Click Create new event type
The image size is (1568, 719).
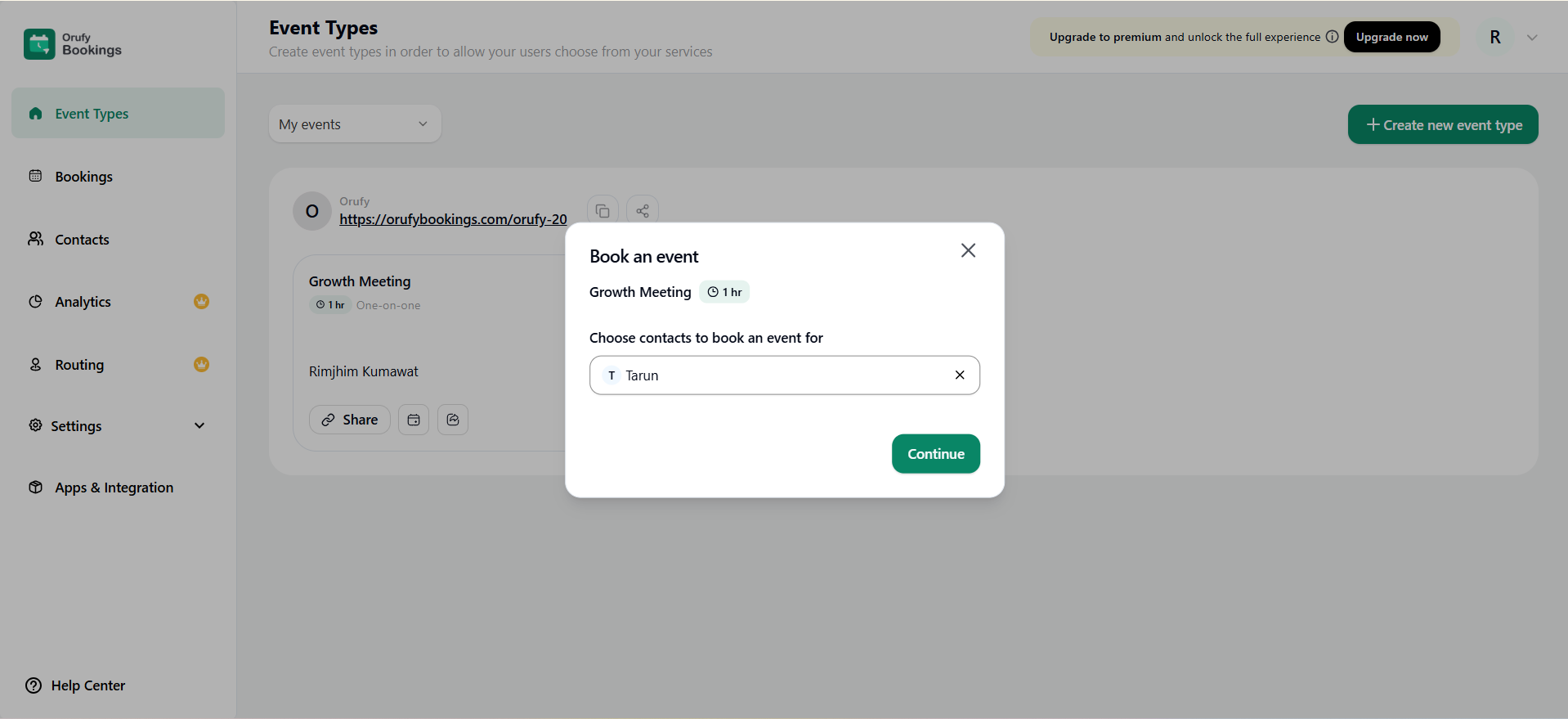point(1442,124)
